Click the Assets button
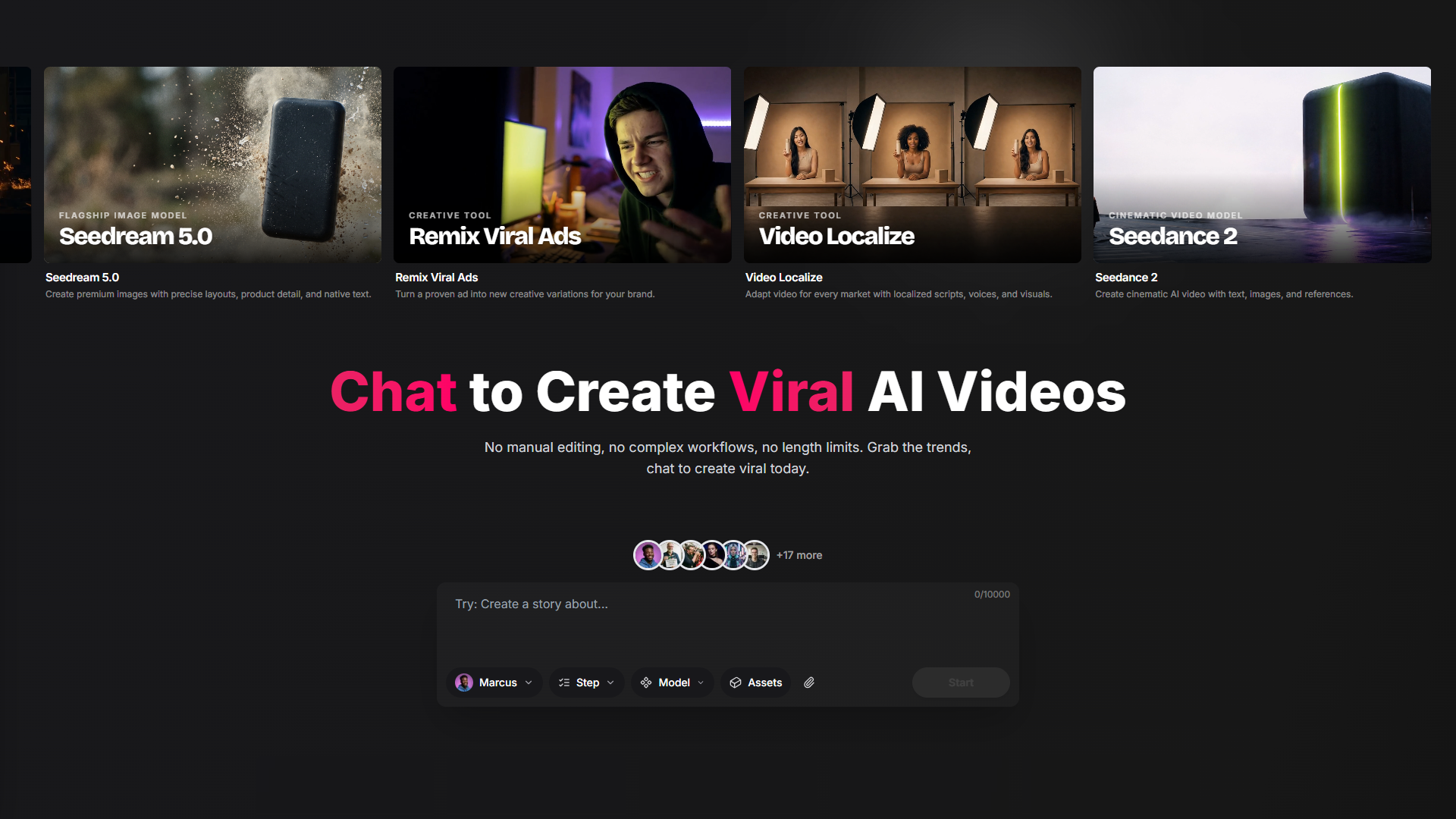This screenshot has width=1456, height=819. [756, 682]
